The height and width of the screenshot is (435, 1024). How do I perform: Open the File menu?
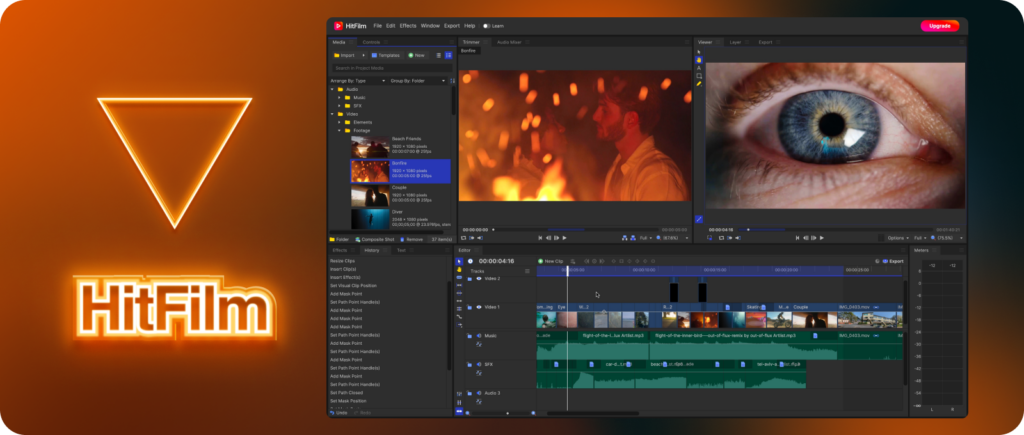(377, 26)
